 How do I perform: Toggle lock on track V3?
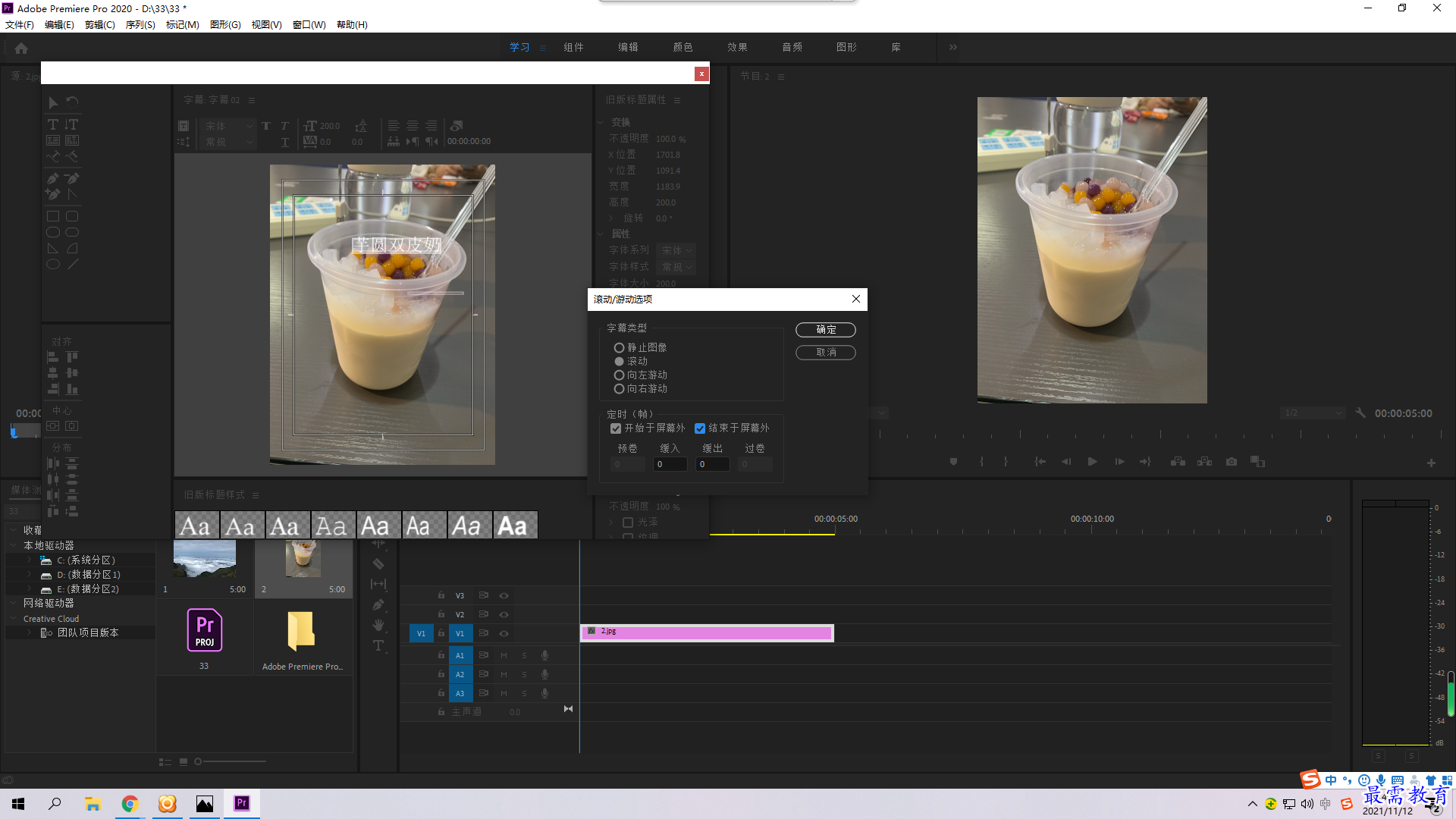coord(441,595)
